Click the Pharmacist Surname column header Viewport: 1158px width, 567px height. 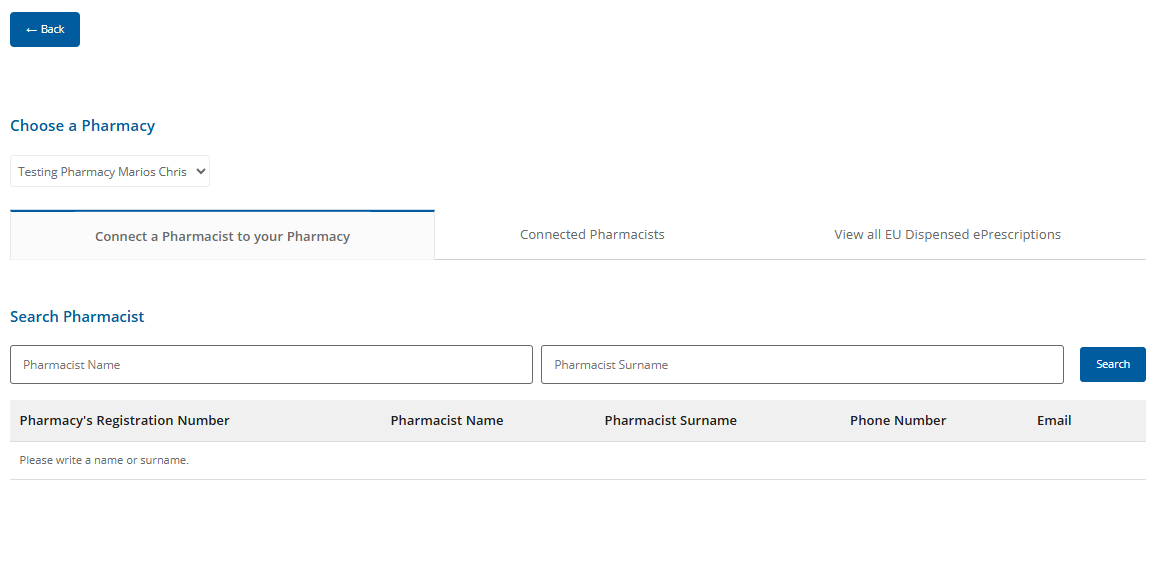tap(670, 421)
